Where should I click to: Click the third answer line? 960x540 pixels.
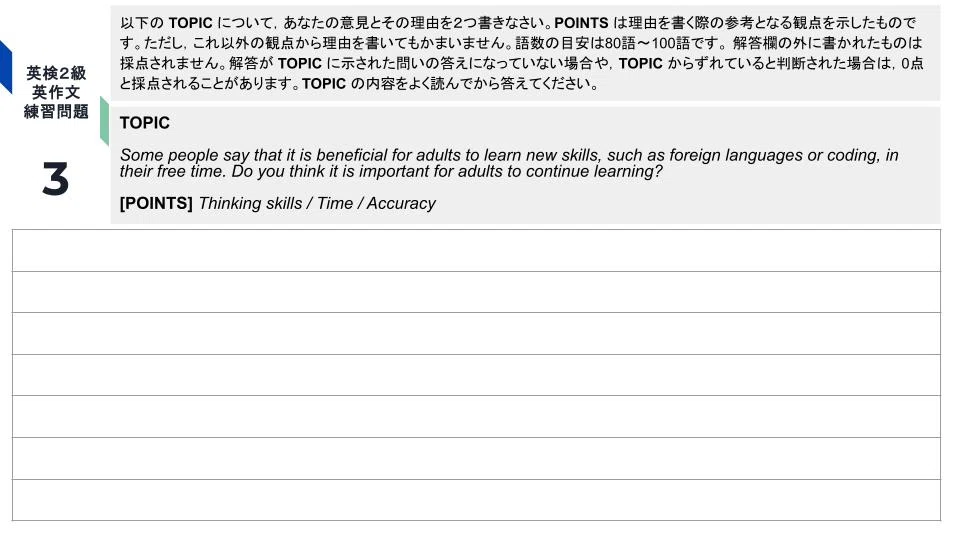[476, 334]
